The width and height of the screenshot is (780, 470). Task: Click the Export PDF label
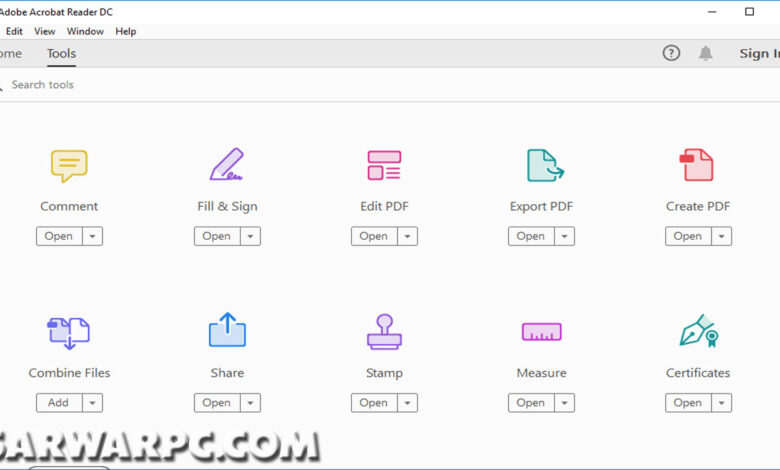541,206
